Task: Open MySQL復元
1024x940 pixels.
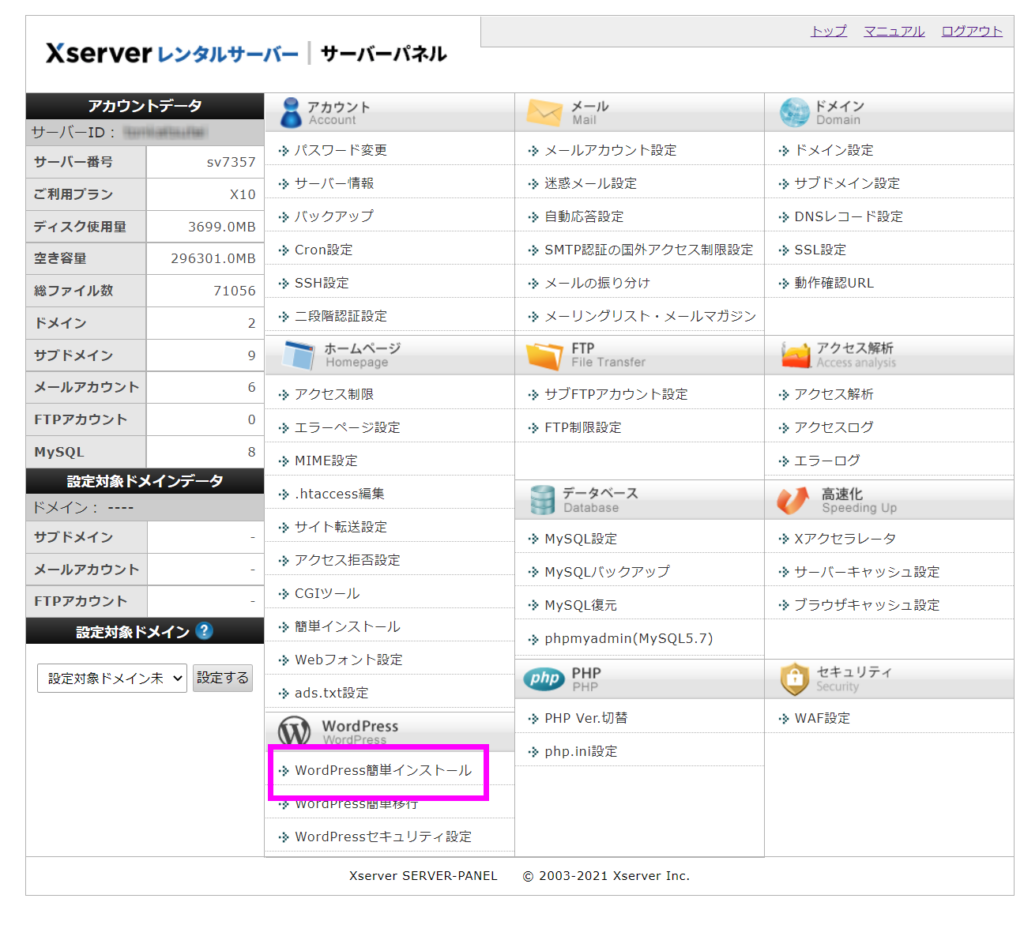Action: (581, 606)
